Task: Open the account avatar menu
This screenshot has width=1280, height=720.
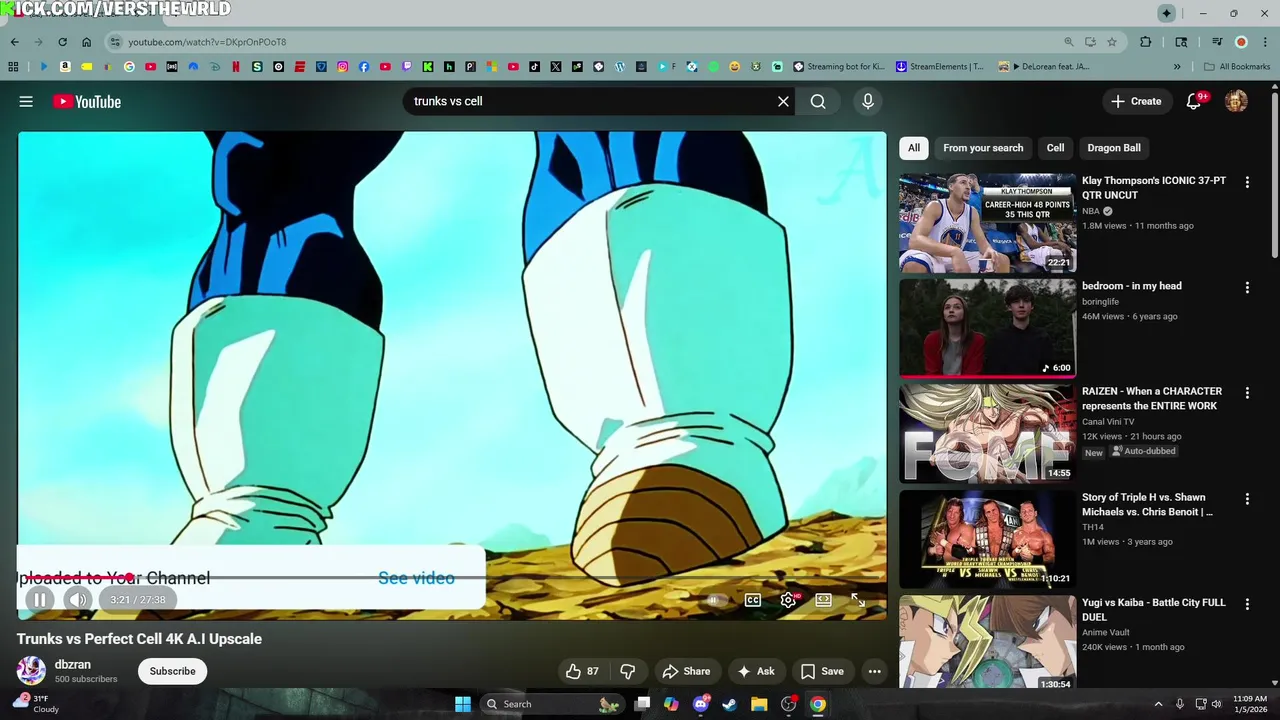Action: pyautogui.click(x=1236, y=101)
